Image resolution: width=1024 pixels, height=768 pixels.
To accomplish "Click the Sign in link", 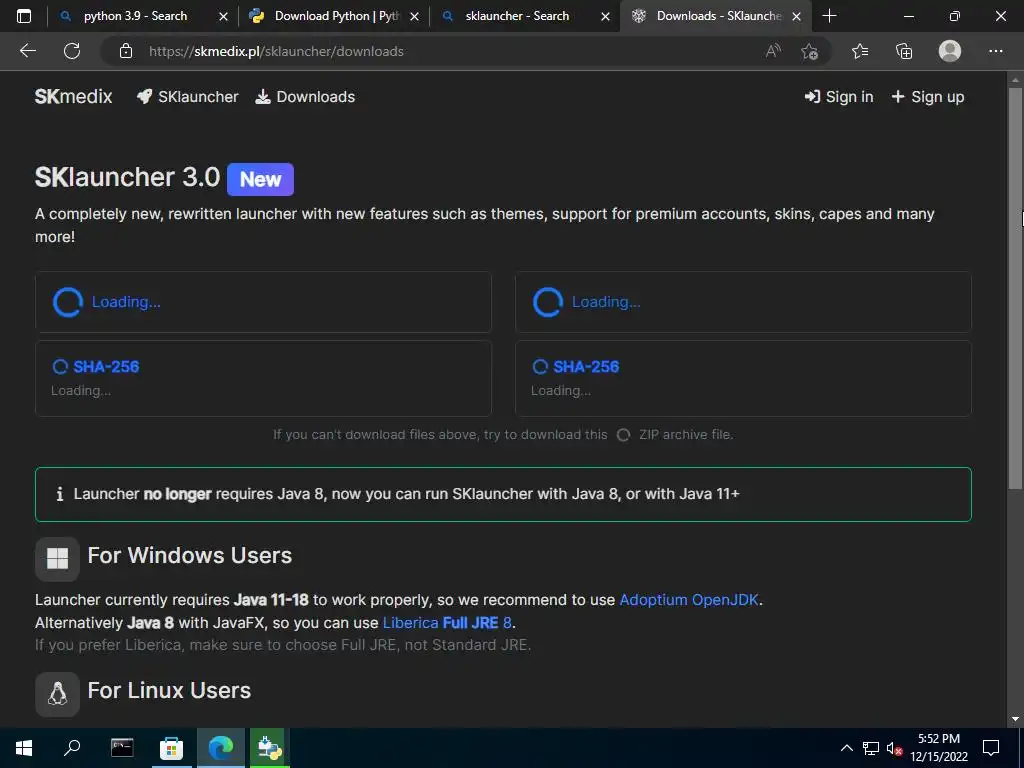I will (x=839, y=97).
